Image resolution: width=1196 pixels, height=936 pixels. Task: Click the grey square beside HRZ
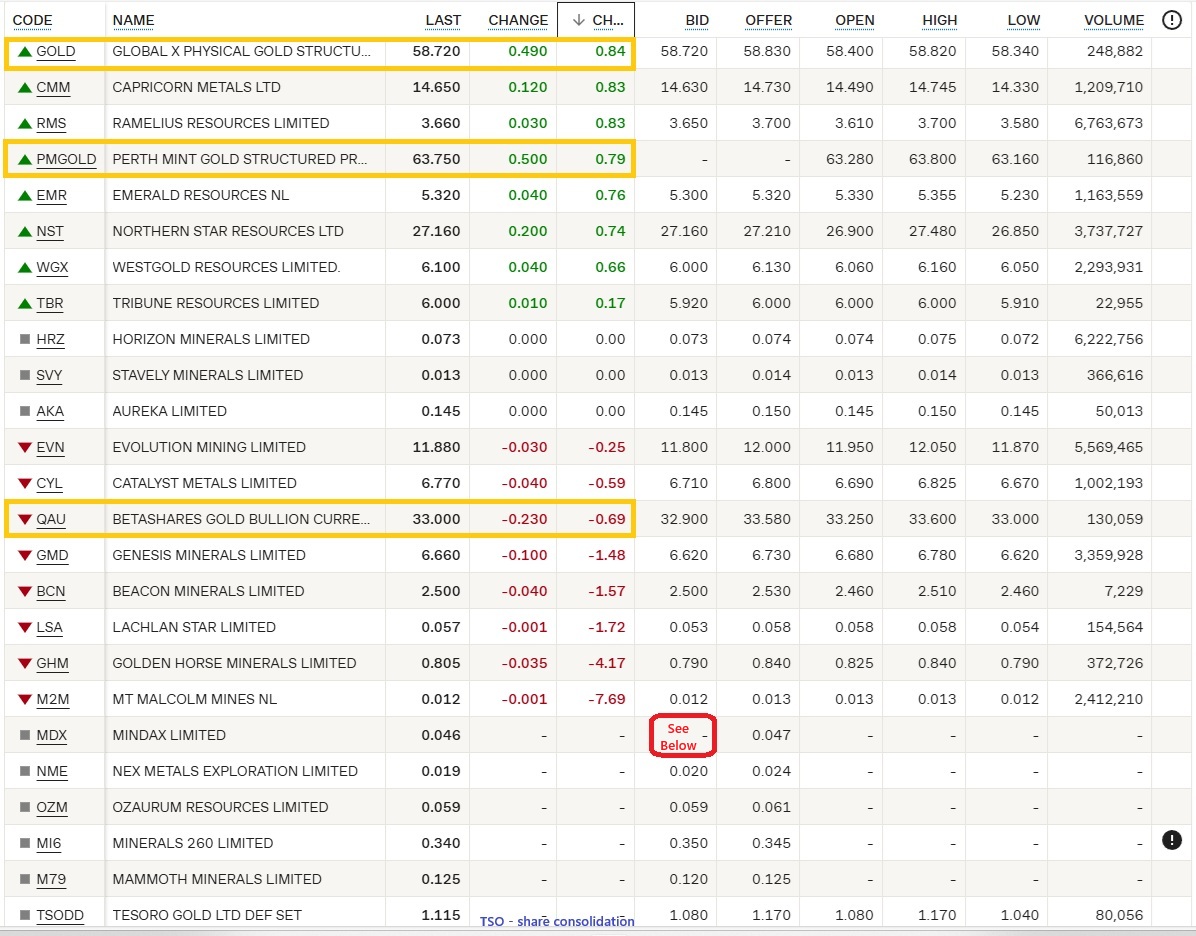click(25, 339)
